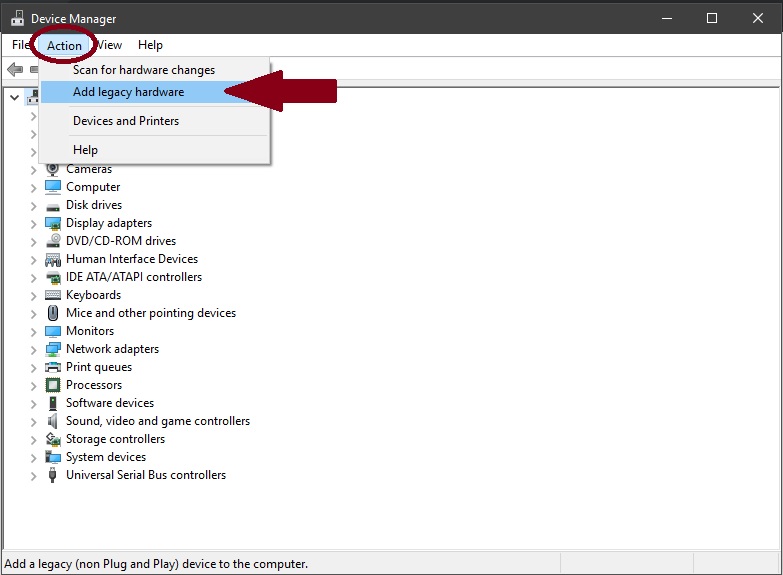The image size is (783, 575).
Task: Select Disk drives in the tree
Action: (x=94, y=205)
